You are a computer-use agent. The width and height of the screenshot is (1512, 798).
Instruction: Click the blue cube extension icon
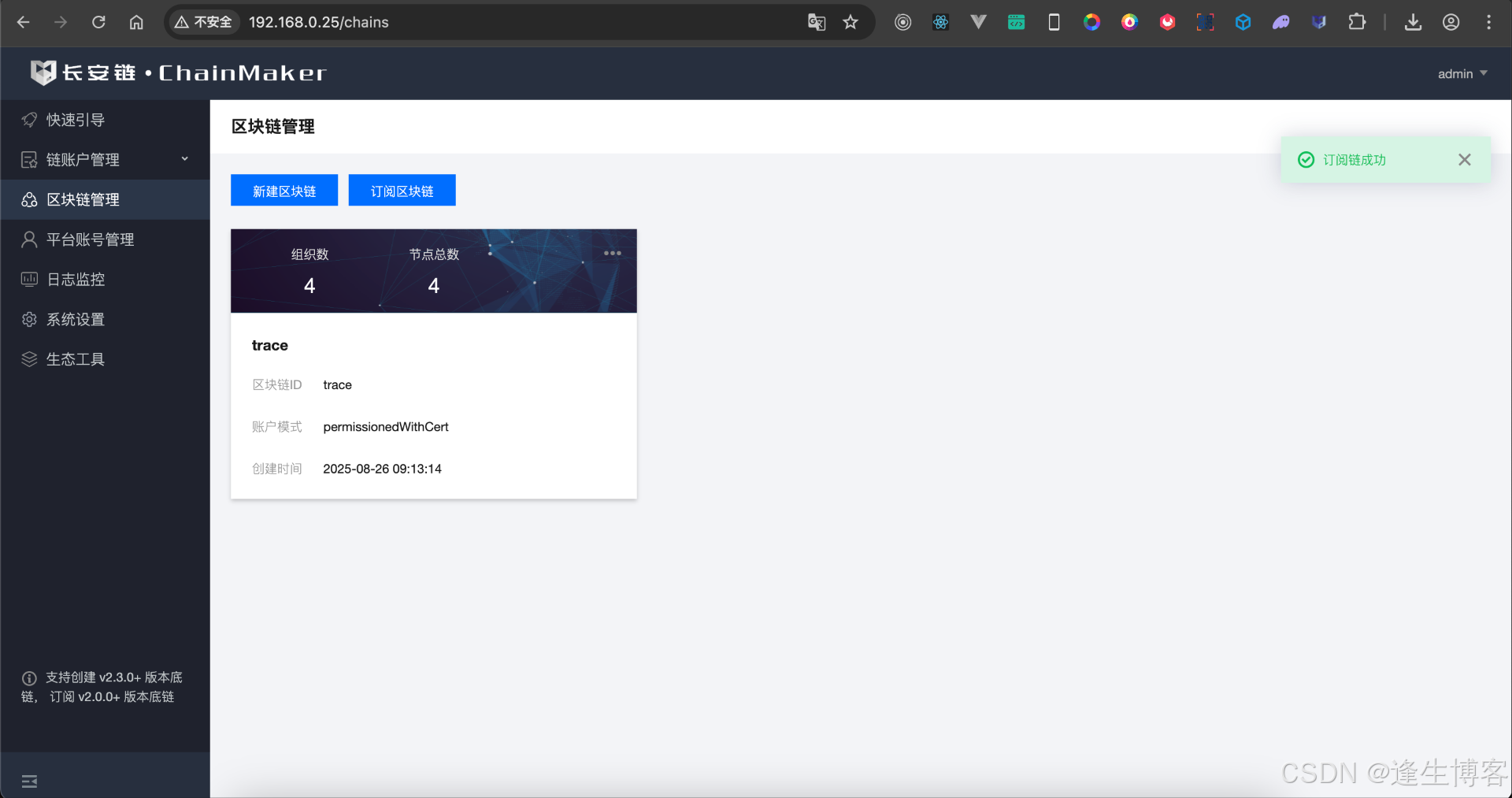click(x=1243, y=22)
